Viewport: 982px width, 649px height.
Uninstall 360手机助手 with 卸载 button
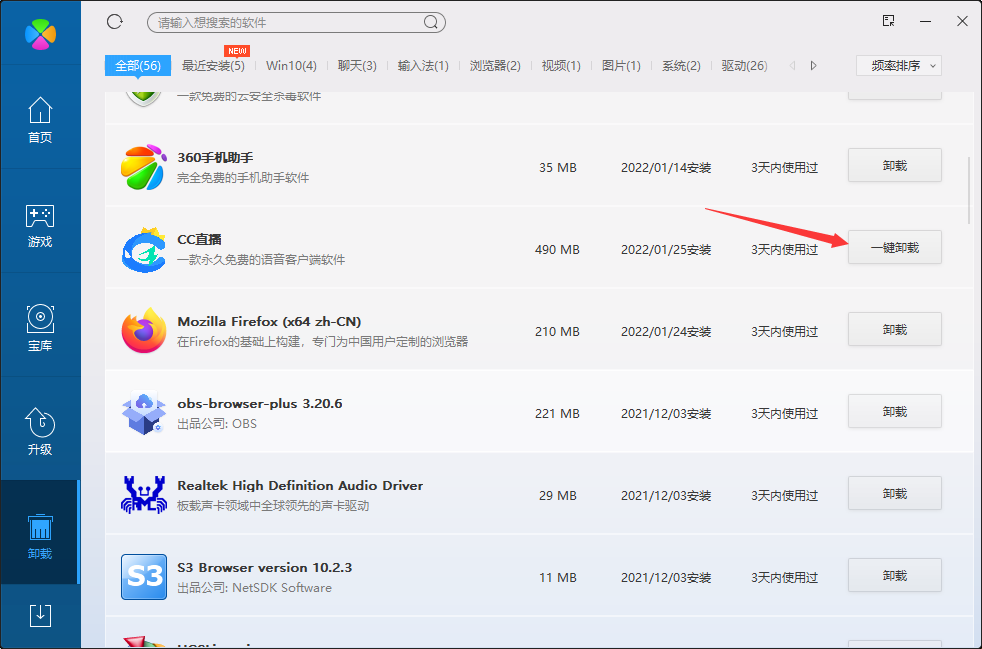click(x=895, y=165)
